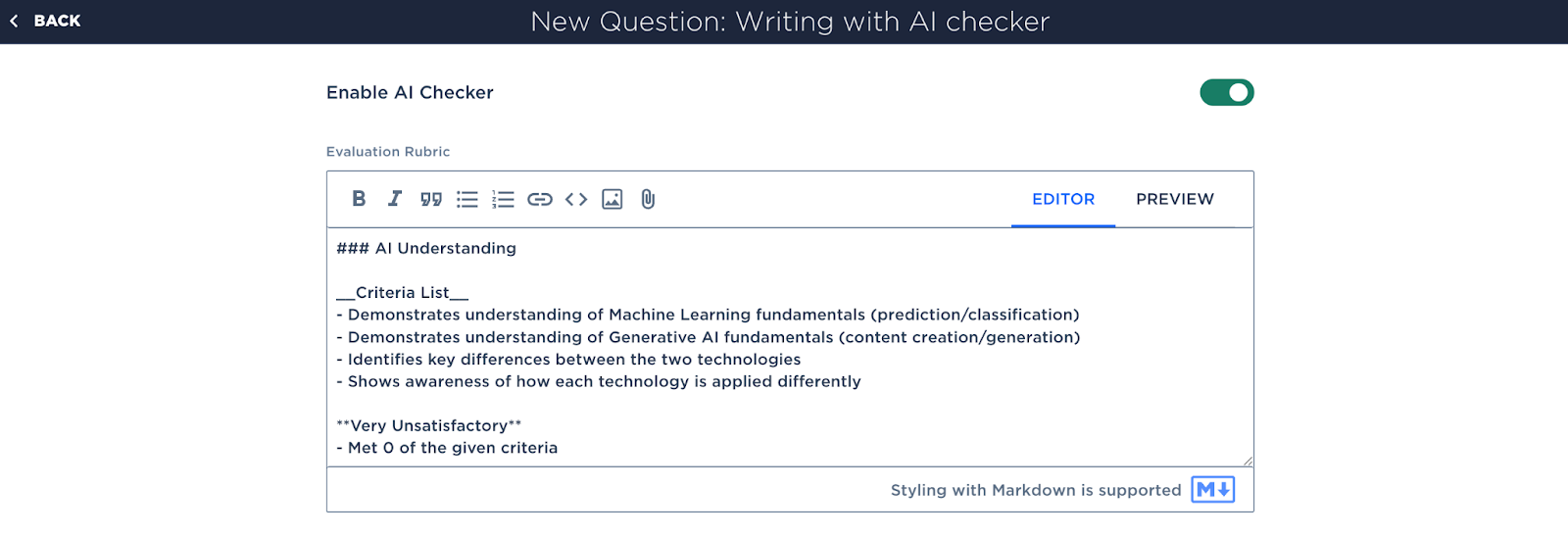The width and height of the screenshot is (1568, 537).
Task: Disable the AI Checker toggle
Action: [x=1227, y=92]
